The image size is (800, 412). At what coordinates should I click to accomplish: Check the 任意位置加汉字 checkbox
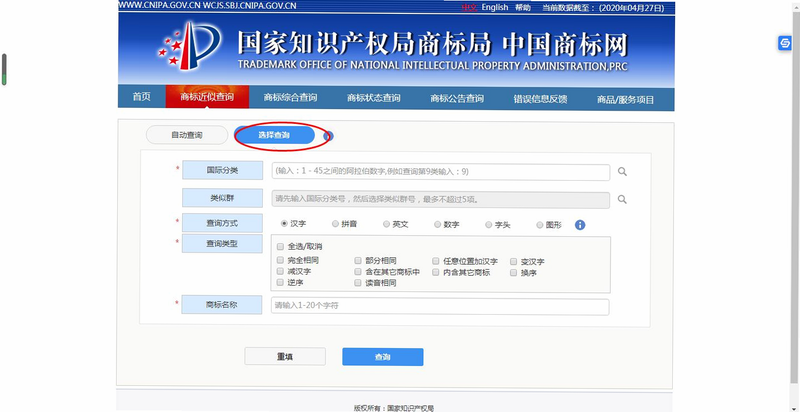click(436, 261)
